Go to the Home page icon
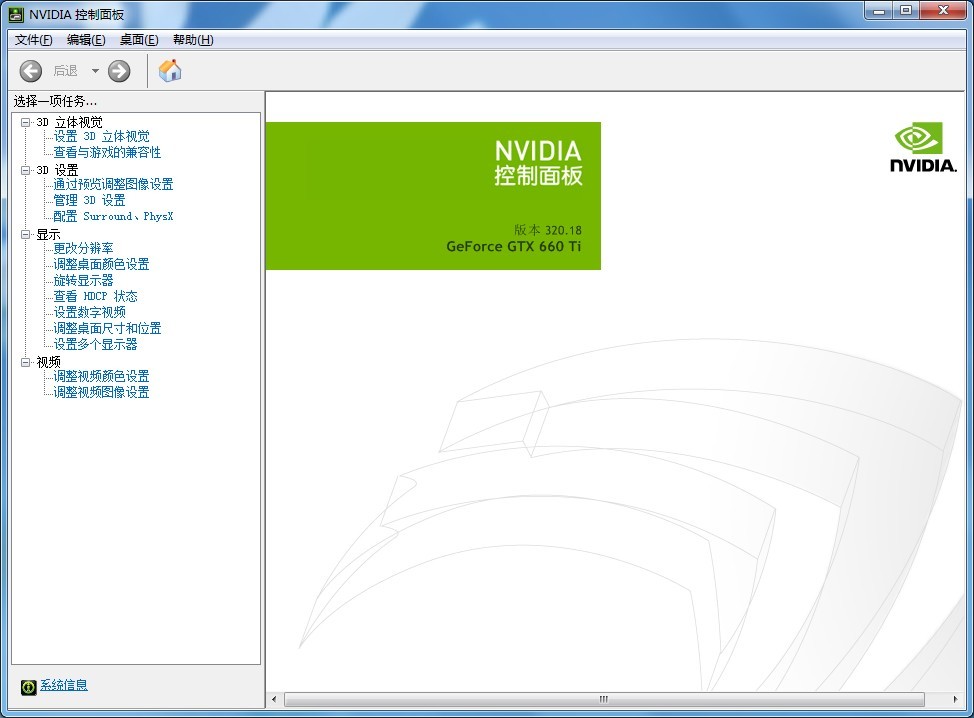 [x=170, y=71]
